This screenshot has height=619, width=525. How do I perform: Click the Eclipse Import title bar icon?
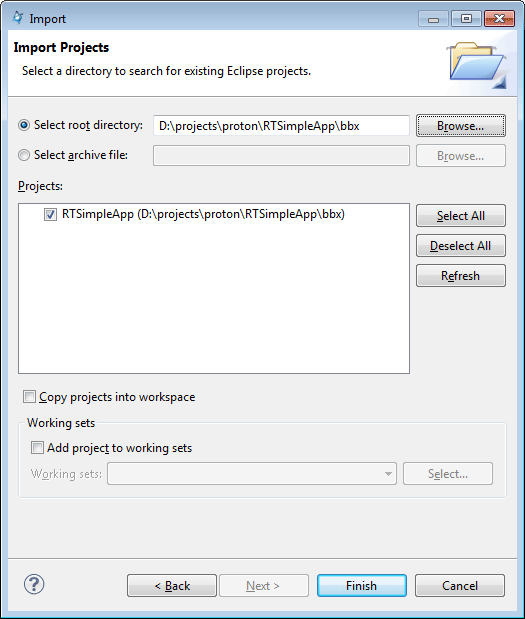click(x=18, y=18)
